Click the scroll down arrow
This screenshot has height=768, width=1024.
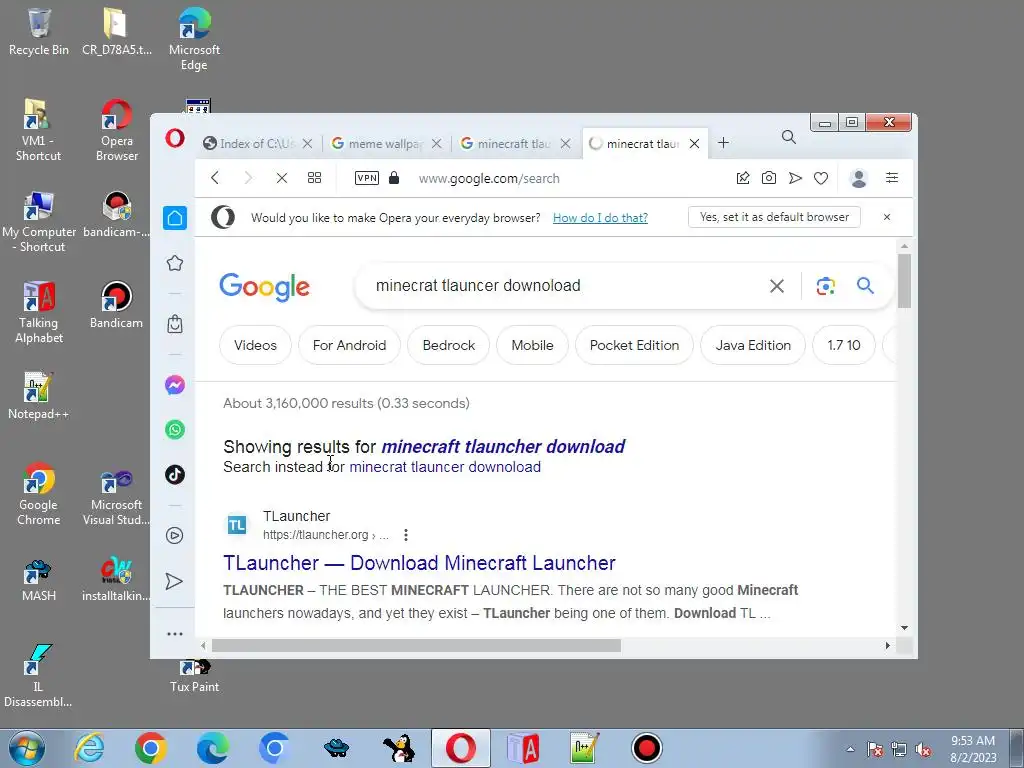pos(904,628)
